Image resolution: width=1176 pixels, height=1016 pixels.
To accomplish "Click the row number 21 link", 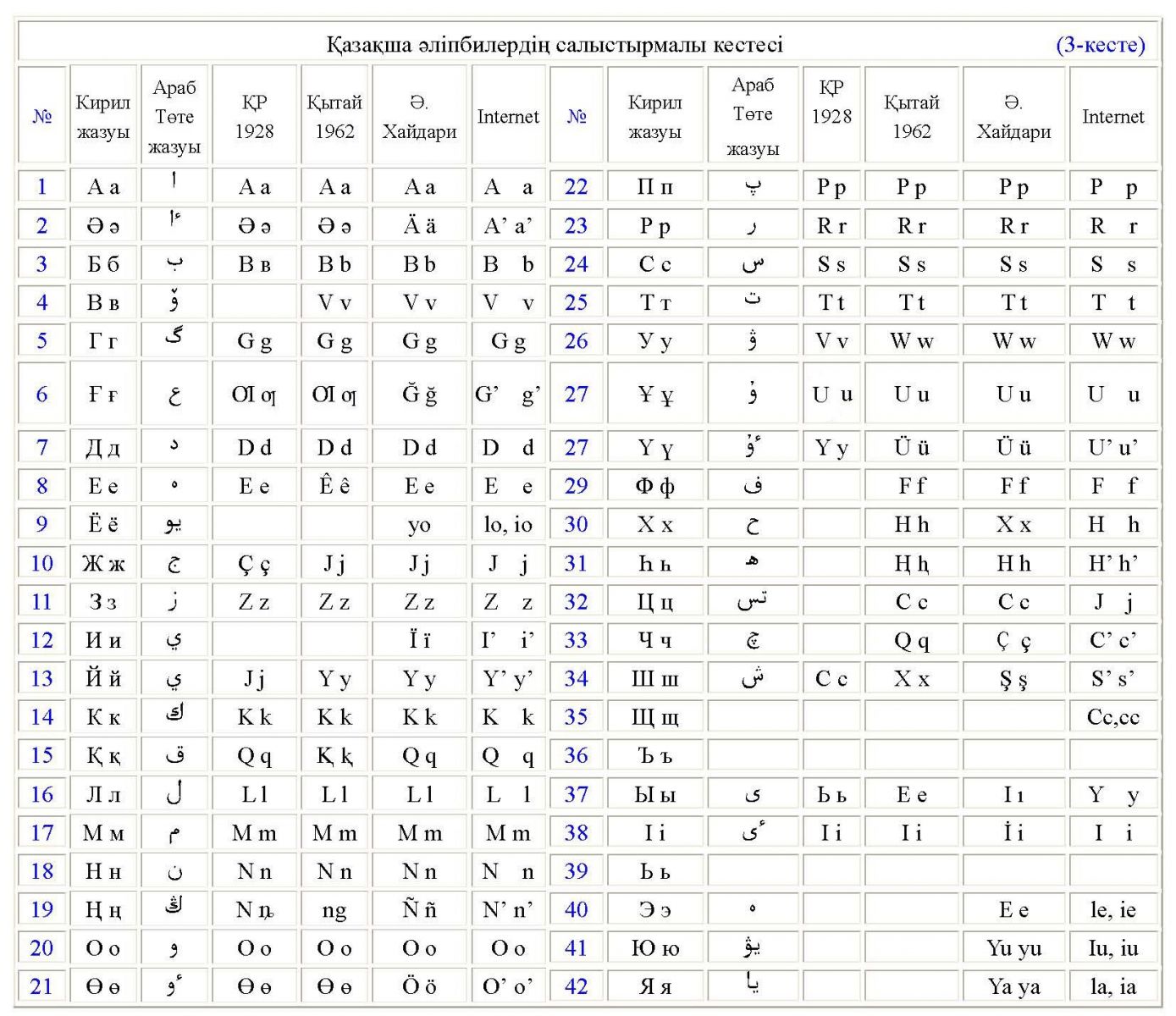I will 41,986.
